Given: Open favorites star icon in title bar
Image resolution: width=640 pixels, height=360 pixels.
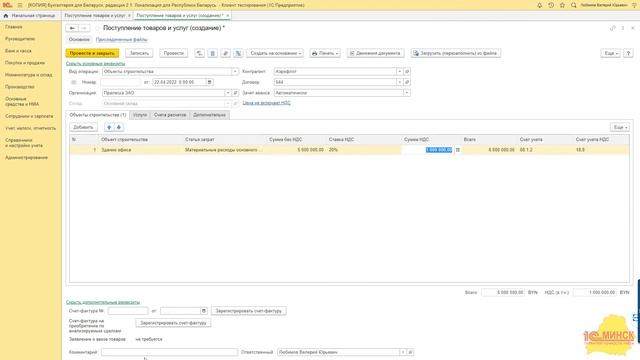Looking at the screenshot, I should click(562, 5).
